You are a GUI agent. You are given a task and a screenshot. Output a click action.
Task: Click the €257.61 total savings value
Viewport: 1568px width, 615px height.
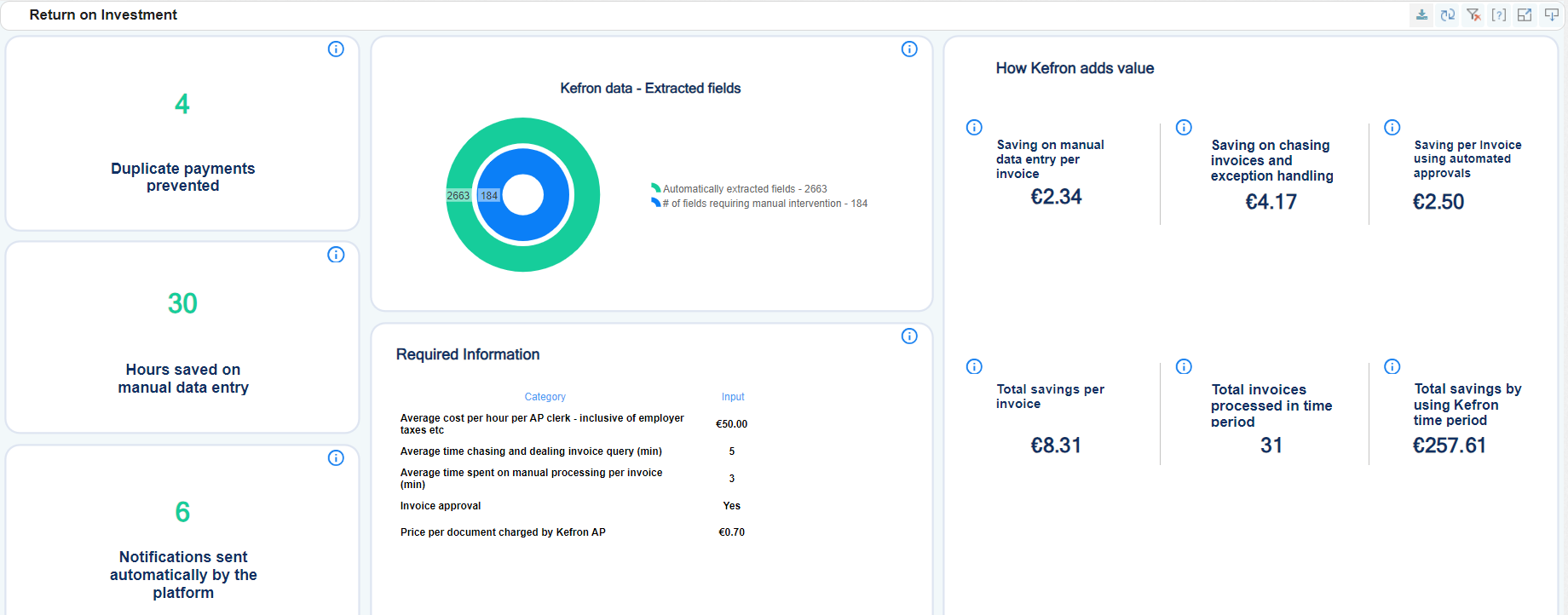click(x=1450, y=445)
